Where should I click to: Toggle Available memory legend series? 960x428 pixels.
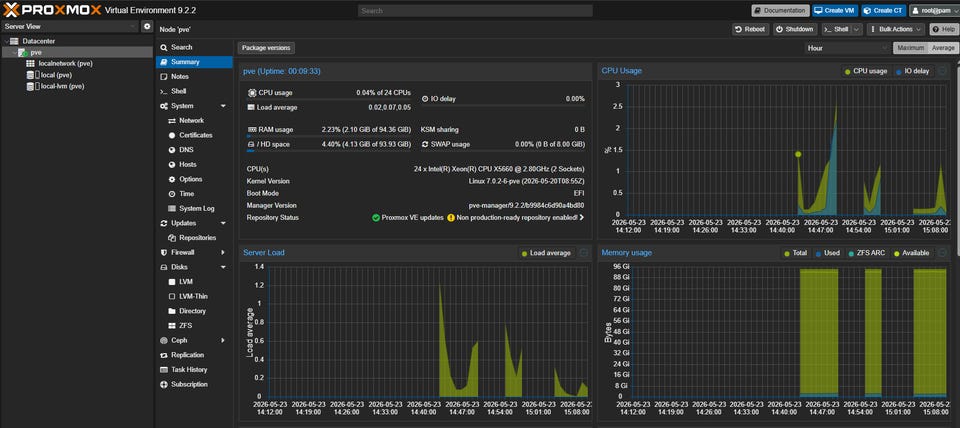tap(912, 253)
